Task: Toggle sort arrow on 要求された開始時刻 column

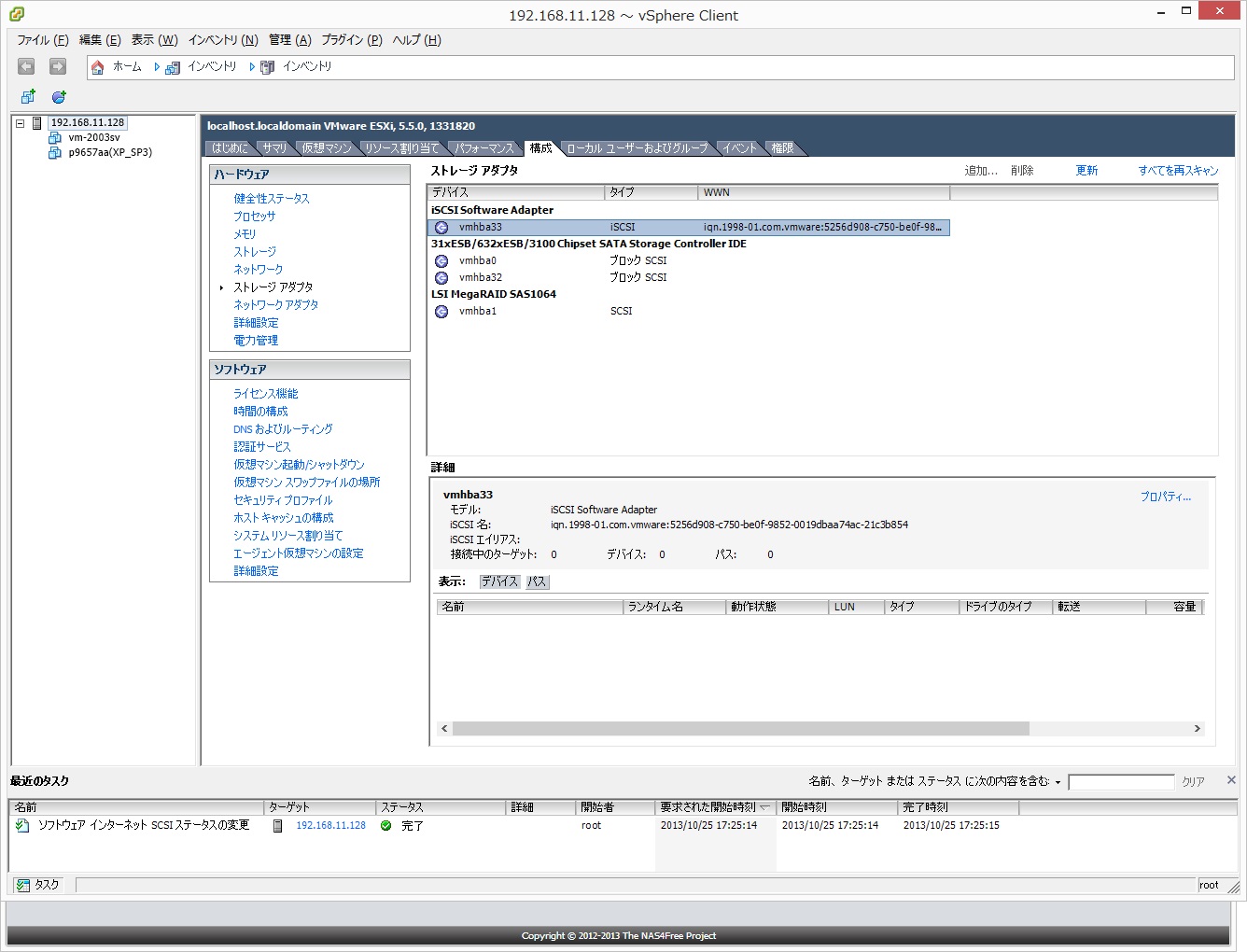Action: [765, 806]
